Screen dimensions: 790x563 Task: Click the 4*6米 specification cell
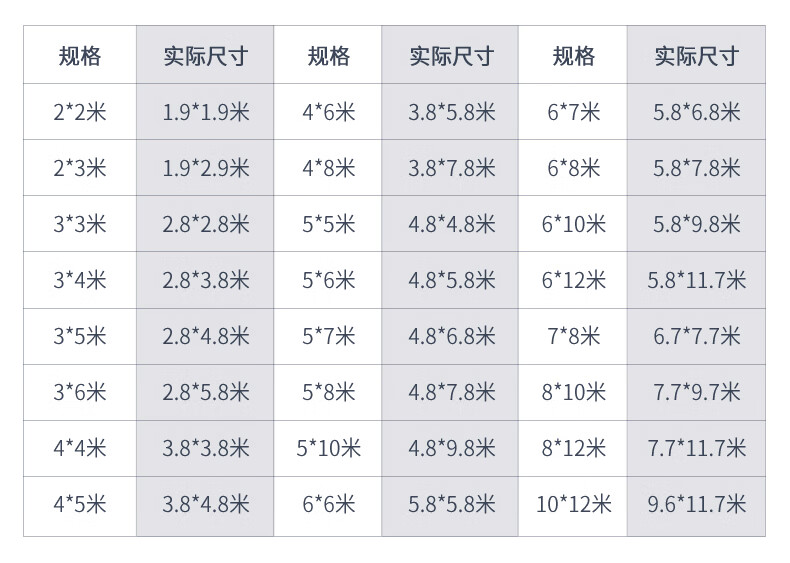pos(329,111)
